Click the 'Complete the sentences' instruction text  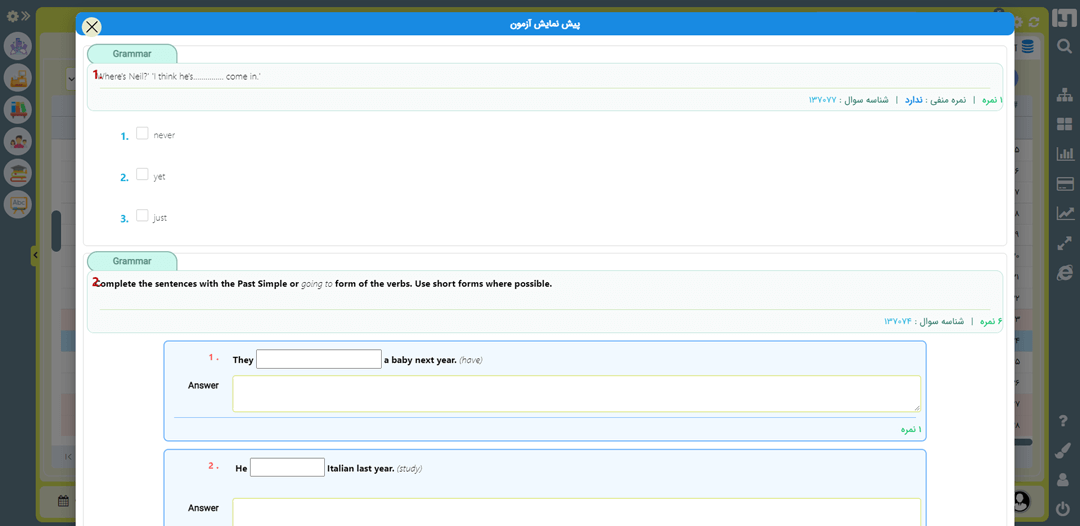[x=324, y=284]
